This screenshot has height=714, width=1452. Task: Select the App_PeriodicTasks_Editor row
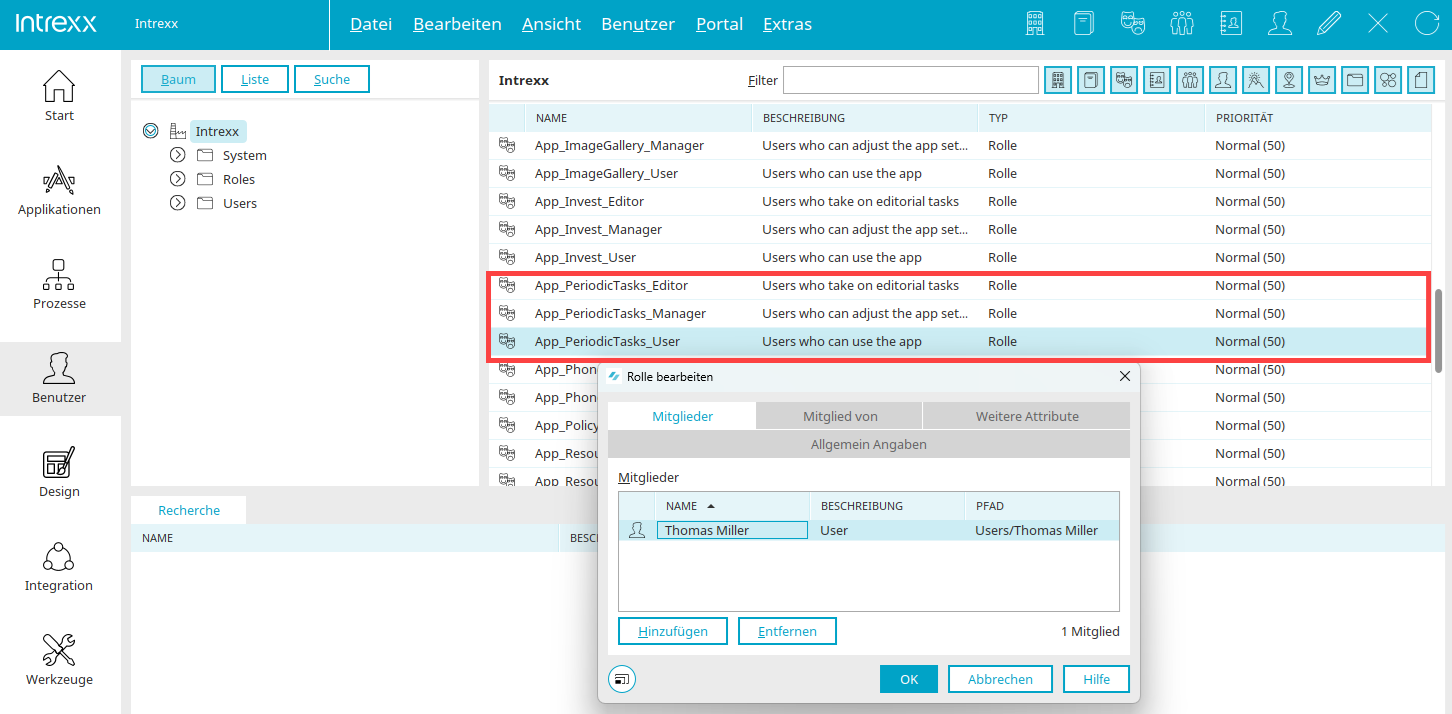click(960, 285)
